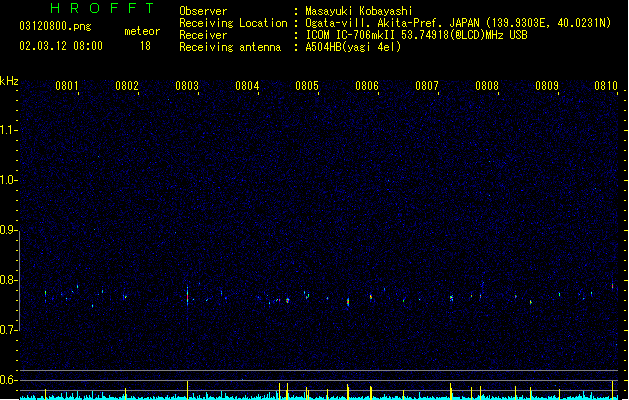Click the date stamp 02.03.12 08:00
This screenshot has height=400, width=629.
(x=61, y=46)
